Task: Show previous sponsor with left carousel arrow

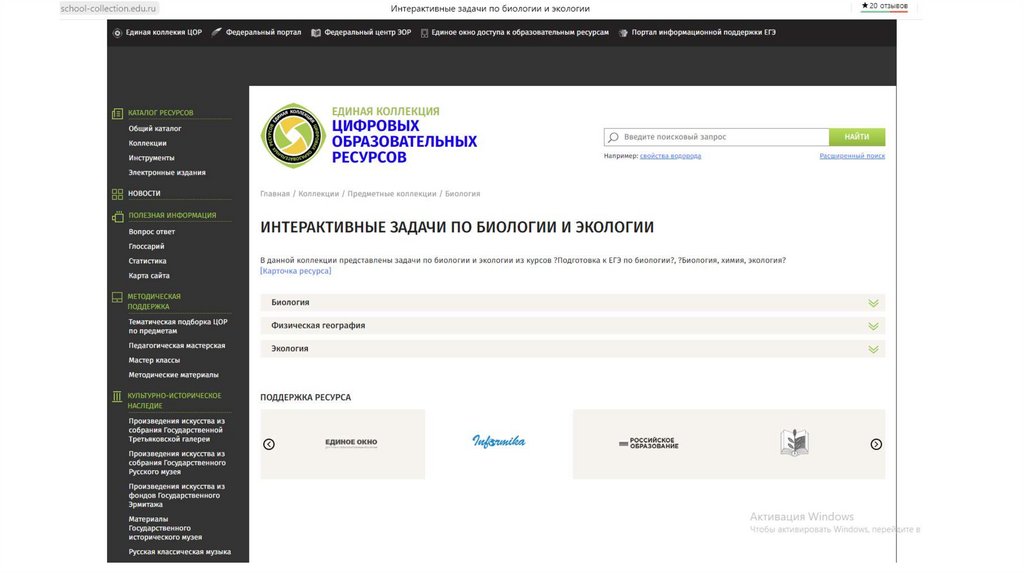Action: click(269, 444)
